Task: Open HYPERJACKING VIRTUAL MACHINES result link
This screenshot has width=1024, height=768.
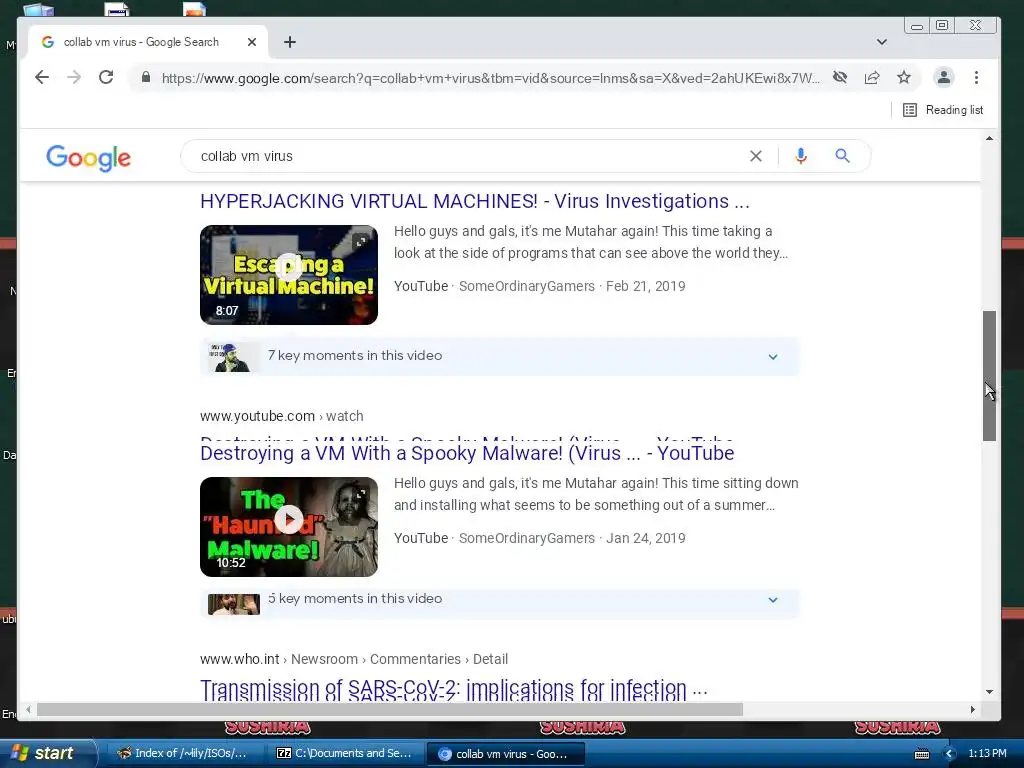Action: point(475,201)
